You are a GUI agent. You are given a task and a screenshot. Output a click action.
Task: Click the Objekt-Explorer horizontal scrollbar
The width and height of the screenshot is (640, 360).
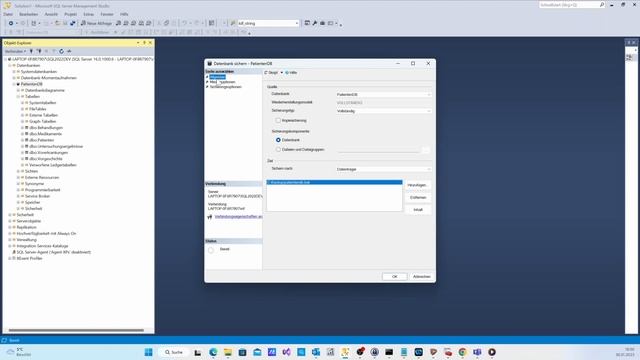76,330
